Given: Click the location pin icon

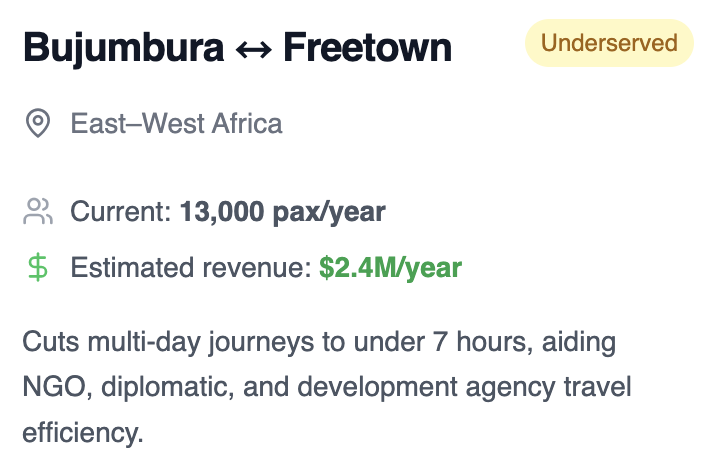Looking at the screenshot, I should coord(38,123).
